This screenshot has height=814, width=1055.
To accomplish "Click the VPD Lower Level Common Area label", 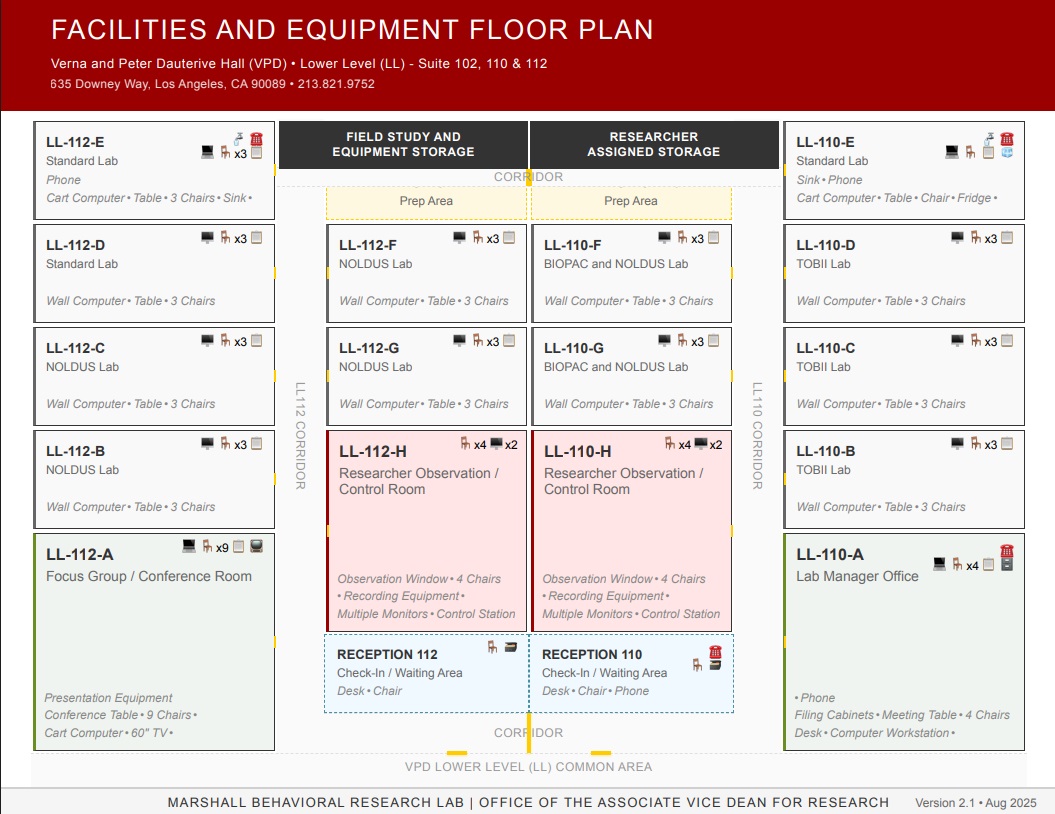I will (x=528, y=767).
